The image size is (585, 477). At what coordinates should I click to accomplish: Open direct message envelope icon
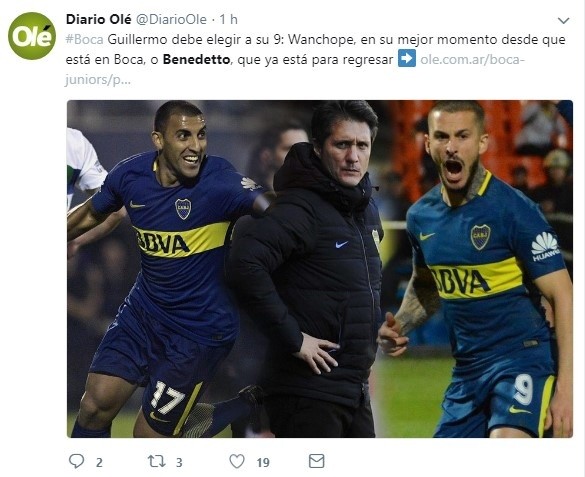(x=316, y=461)
